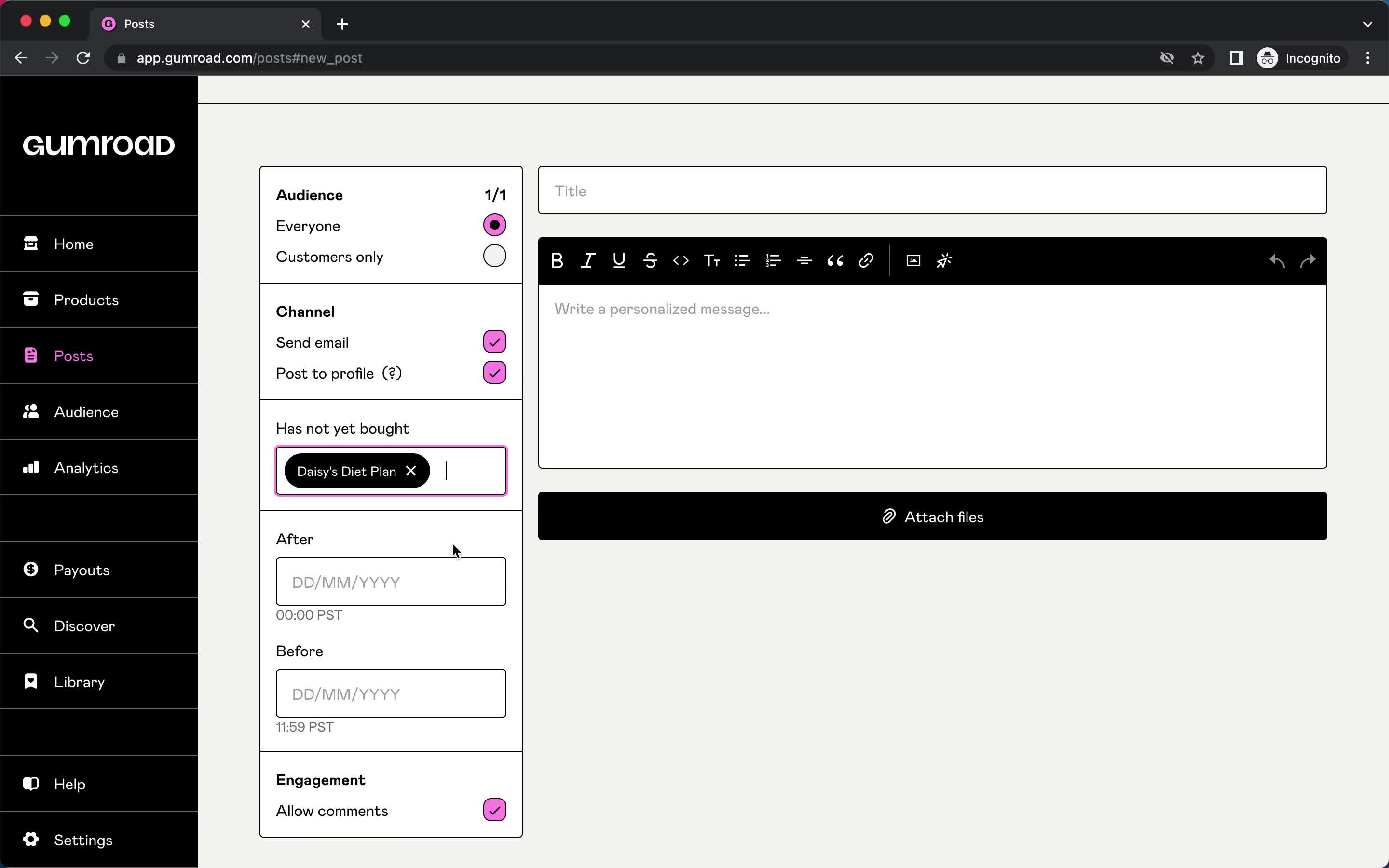Open Library in the sidebar
The width and height of the screenshot is (1389, 868).
click(99, 681)
